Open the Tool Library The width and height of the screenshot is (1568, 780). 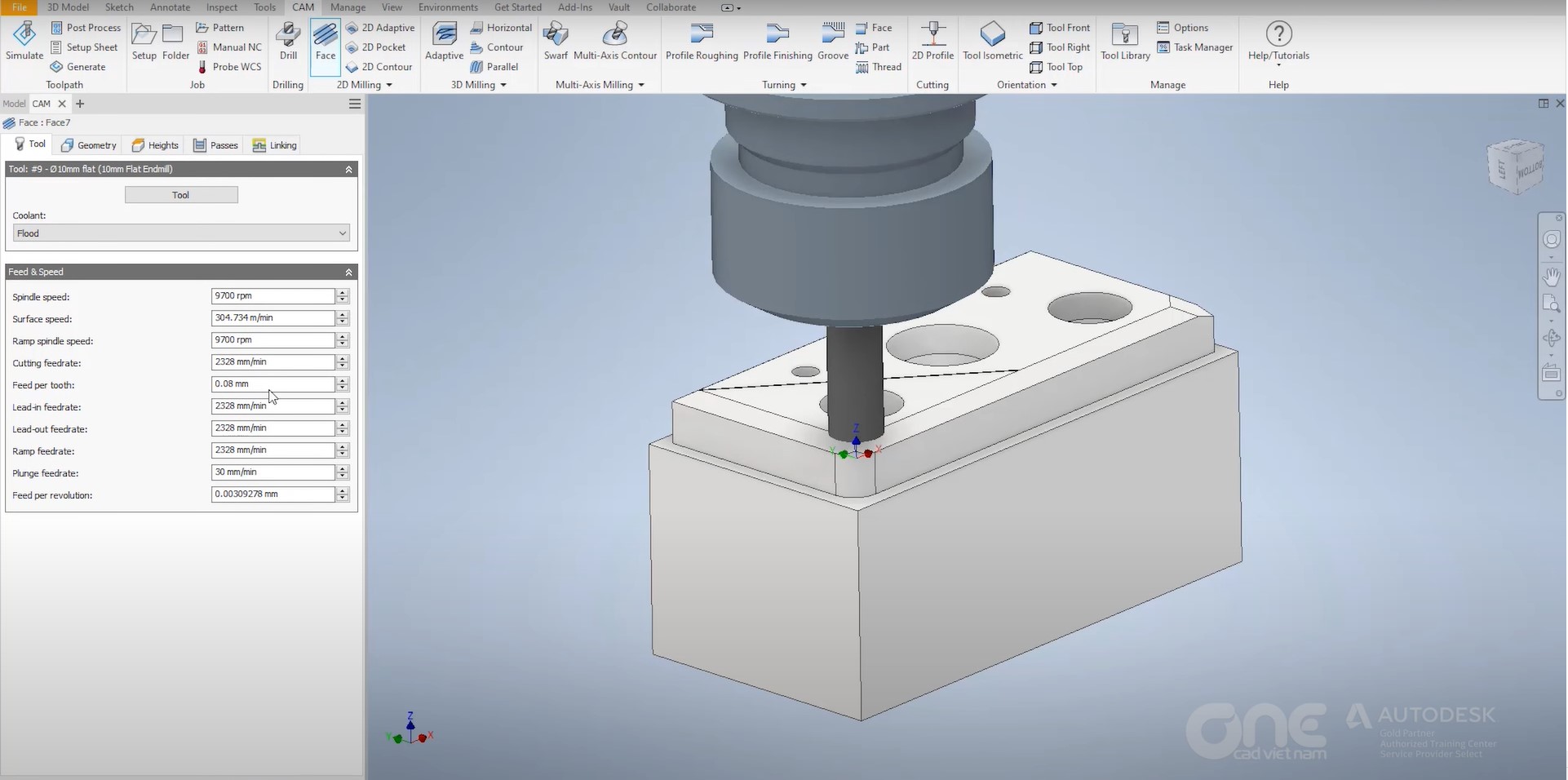[1125, 42]
